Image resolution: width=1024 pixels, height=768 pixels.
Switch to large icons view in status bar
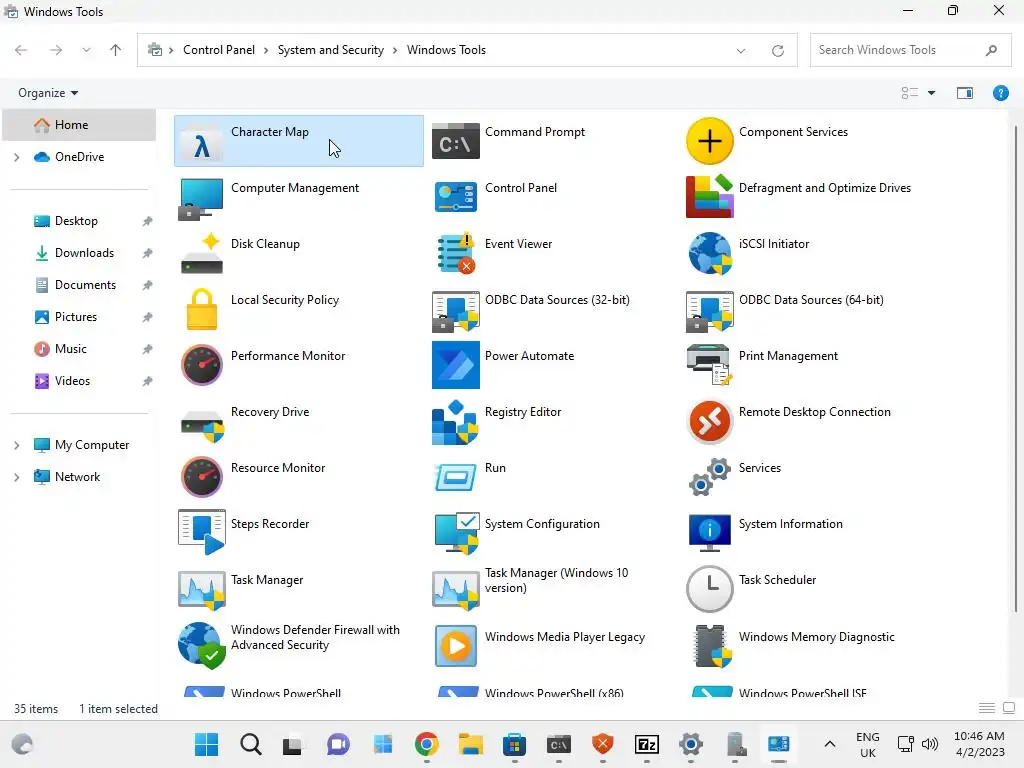pyautogui.click(x=1009, y=709)
